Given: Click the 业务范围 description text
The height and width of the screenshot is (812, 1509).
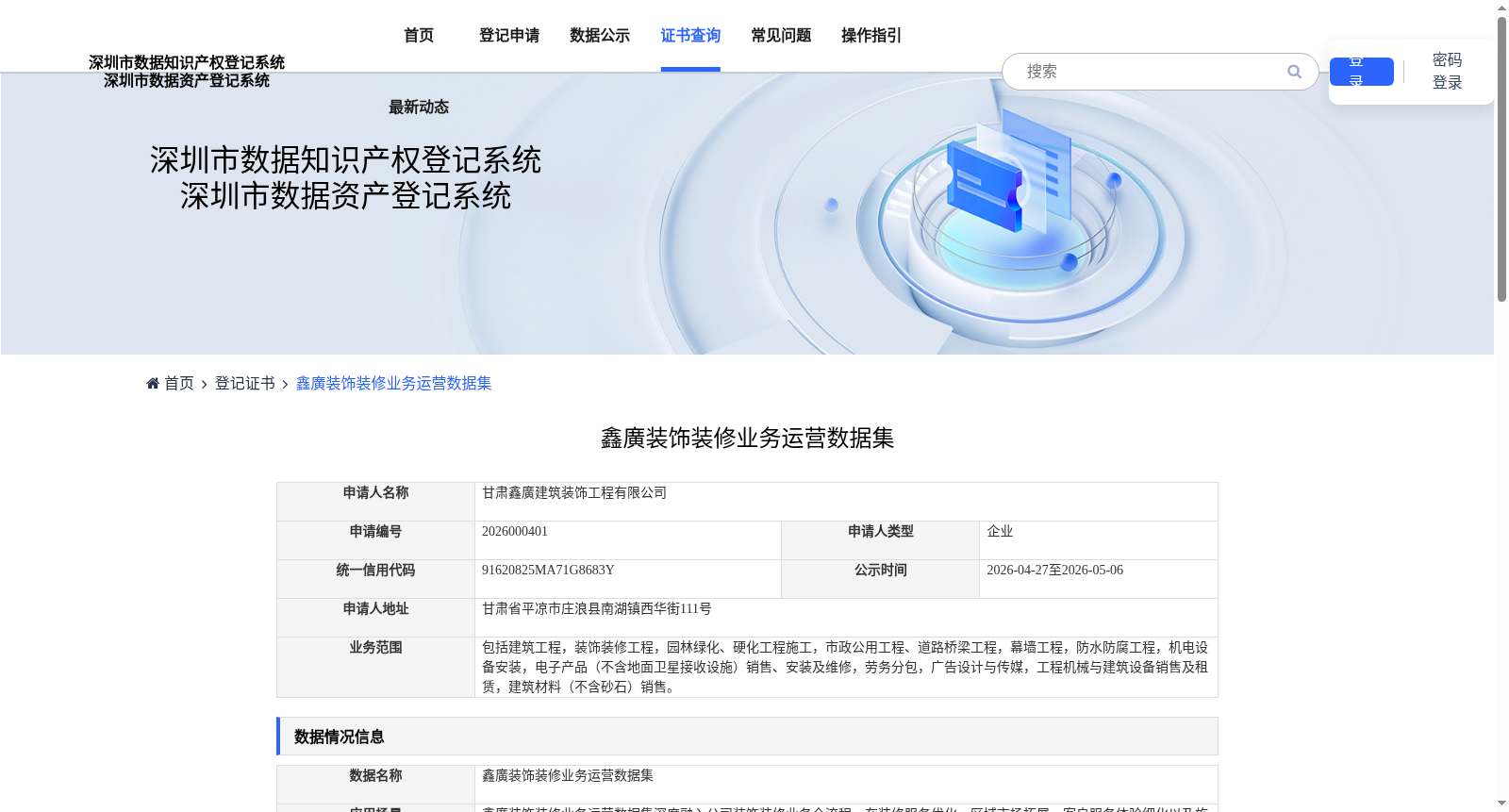Looking at the screenshot, I should tap(845, 668).
